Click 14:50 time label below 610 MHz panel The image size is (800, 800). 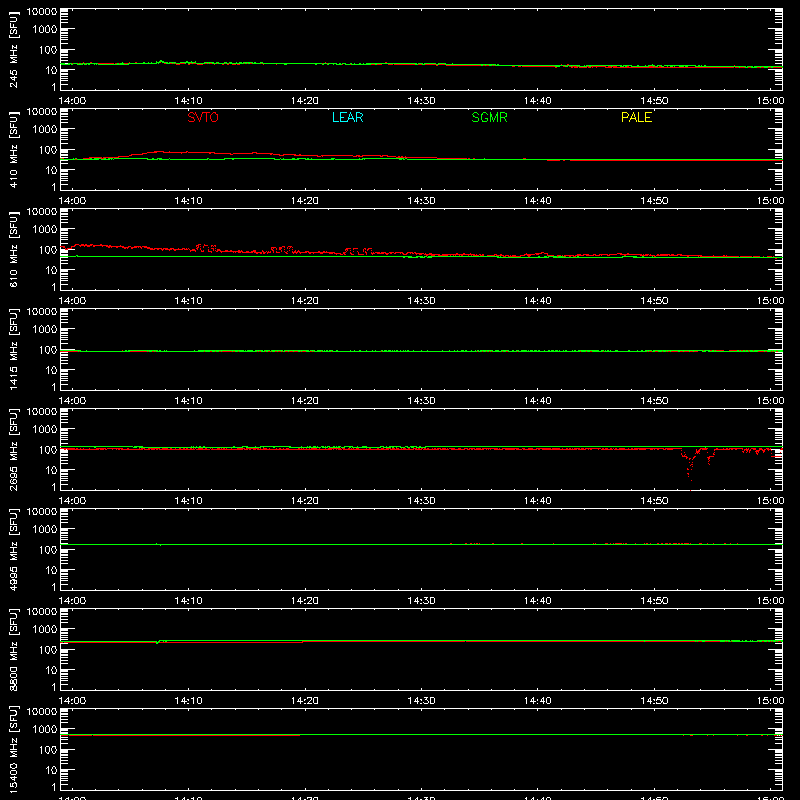[x=654, y=301]
